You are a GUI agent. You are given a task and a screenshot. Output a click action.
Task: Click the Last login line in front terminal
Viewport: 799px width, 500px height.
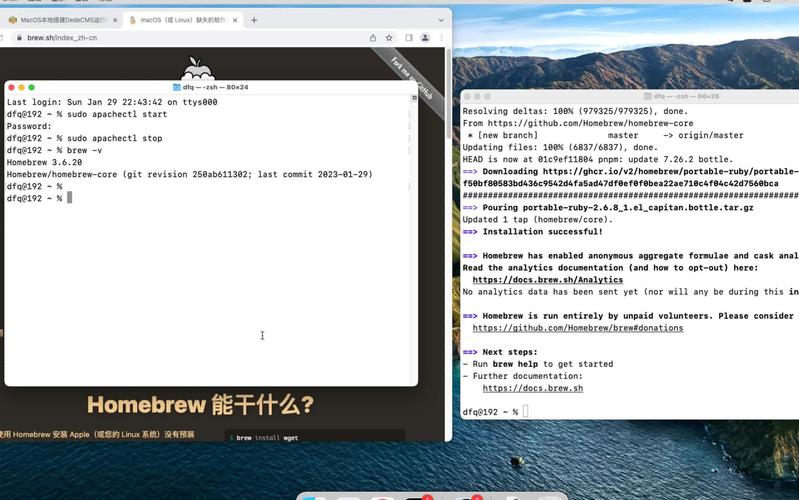pyautogui.click(x=112, y=102)
